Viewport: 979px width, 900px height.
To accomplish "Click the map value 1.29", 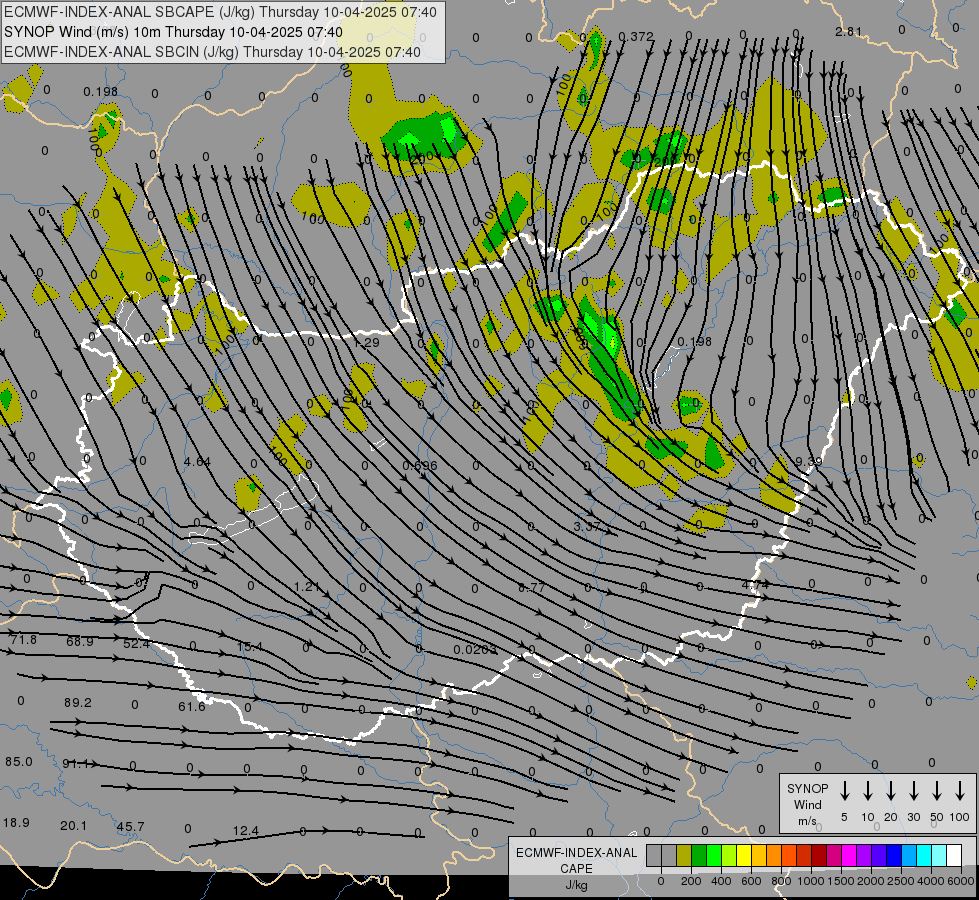I will (367, 342).
